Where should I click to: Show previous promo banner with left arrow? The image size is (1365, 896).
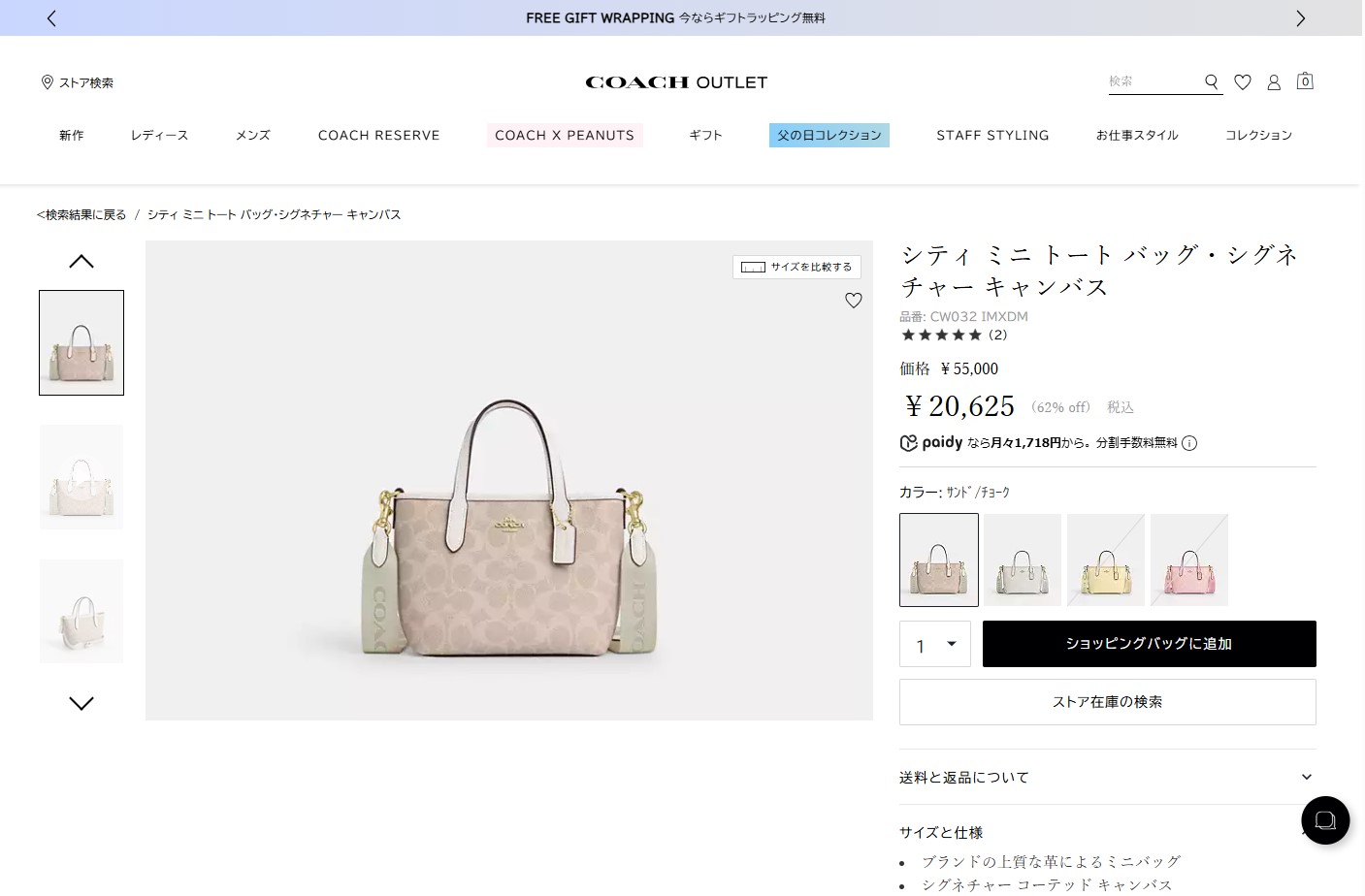[51, 18]
